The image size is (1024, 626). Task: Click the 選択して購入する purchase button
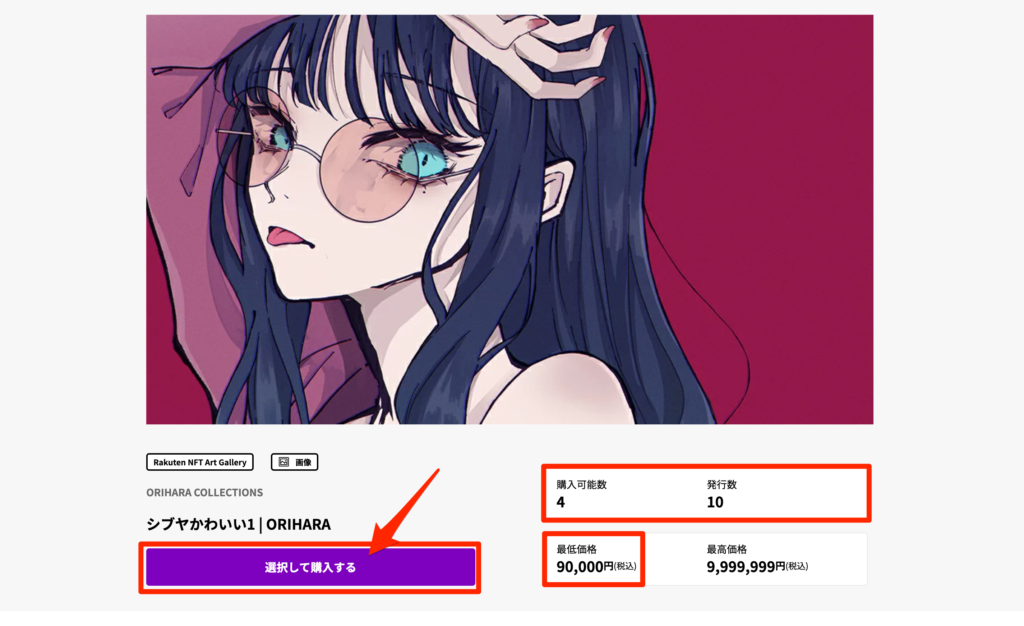[310, 567]
